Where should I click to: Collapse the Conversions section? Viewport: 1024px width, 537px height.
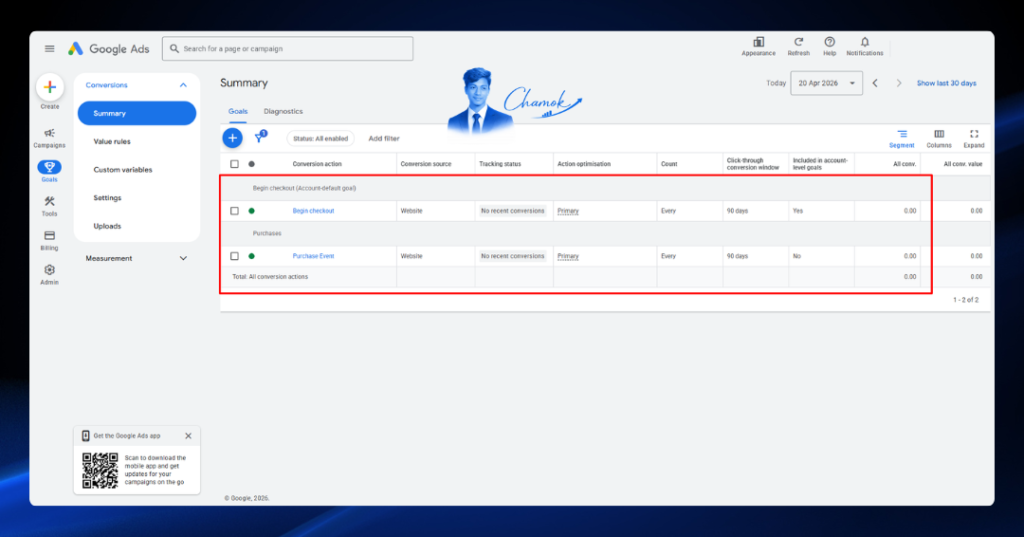click(x=183, y=85)
